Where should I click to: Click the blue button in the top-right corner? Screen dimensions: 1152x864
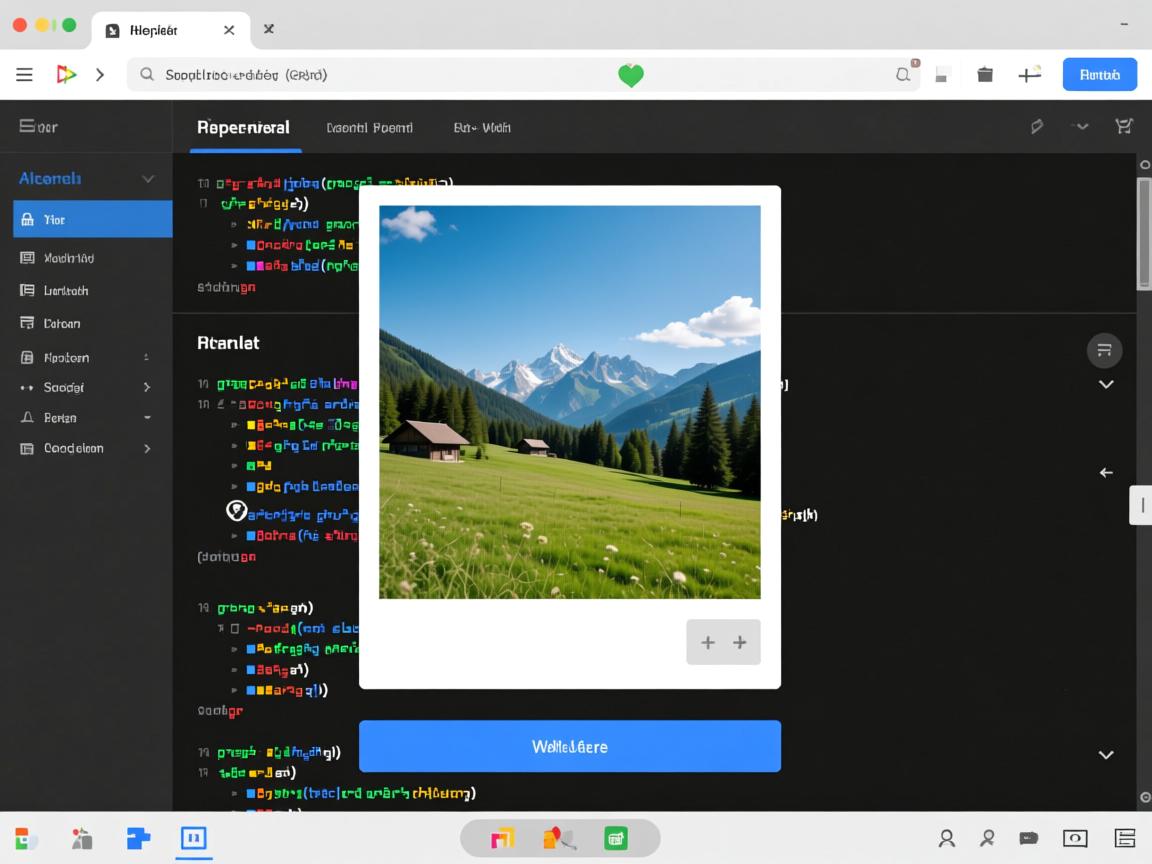pyautogui.click(x=1099, y=75)
